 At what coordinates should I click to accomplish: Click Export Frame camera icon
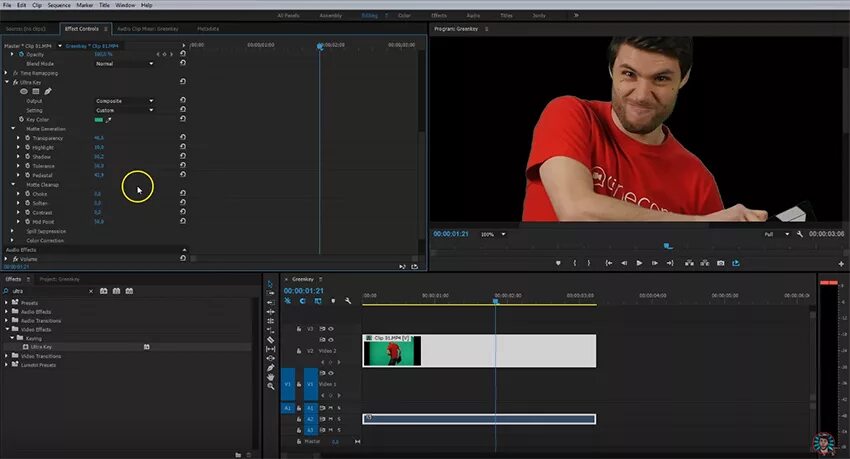tap(720, 263)
